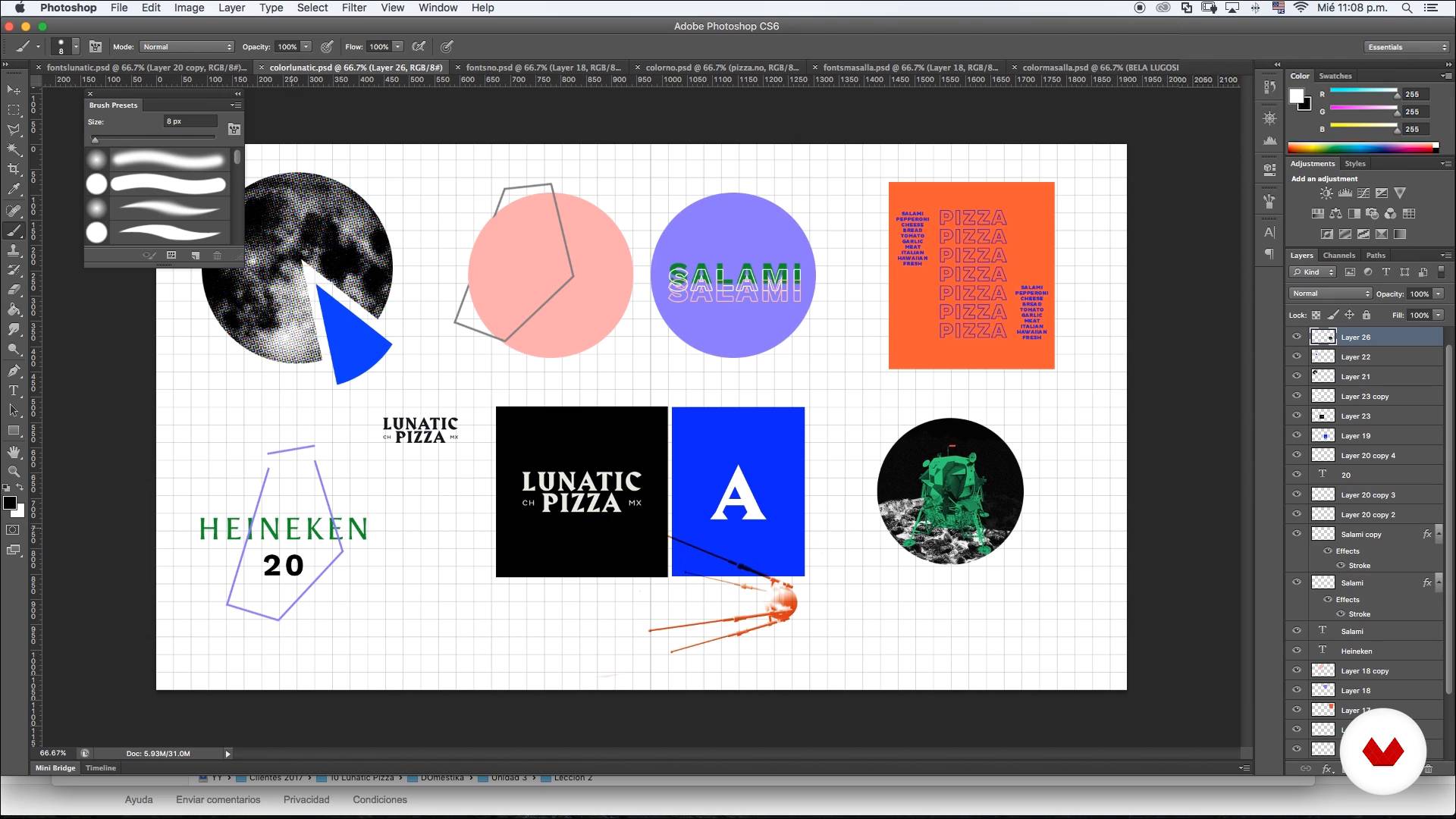1456x819 pixels.
Task: Toggle lock all for layer
Action: coord(1367,315)
